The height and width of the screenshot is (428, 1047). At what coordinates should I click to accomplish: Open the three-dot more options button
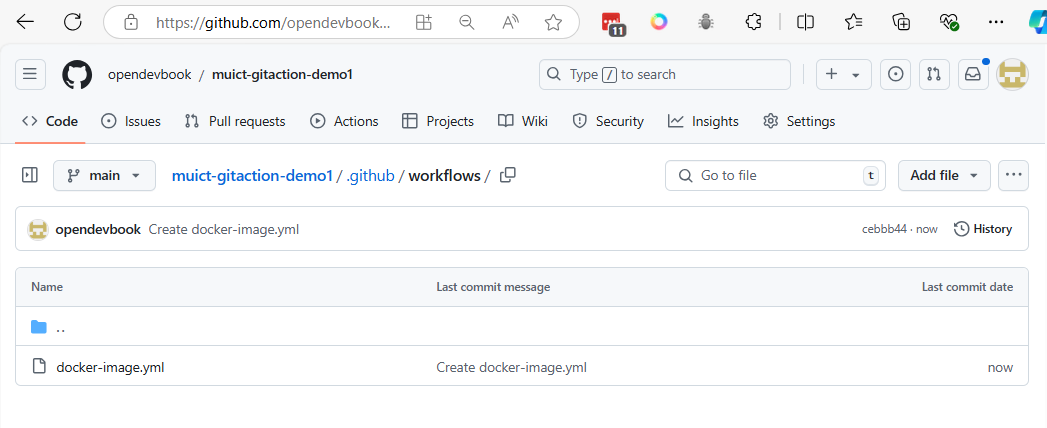click(1013, 176)
